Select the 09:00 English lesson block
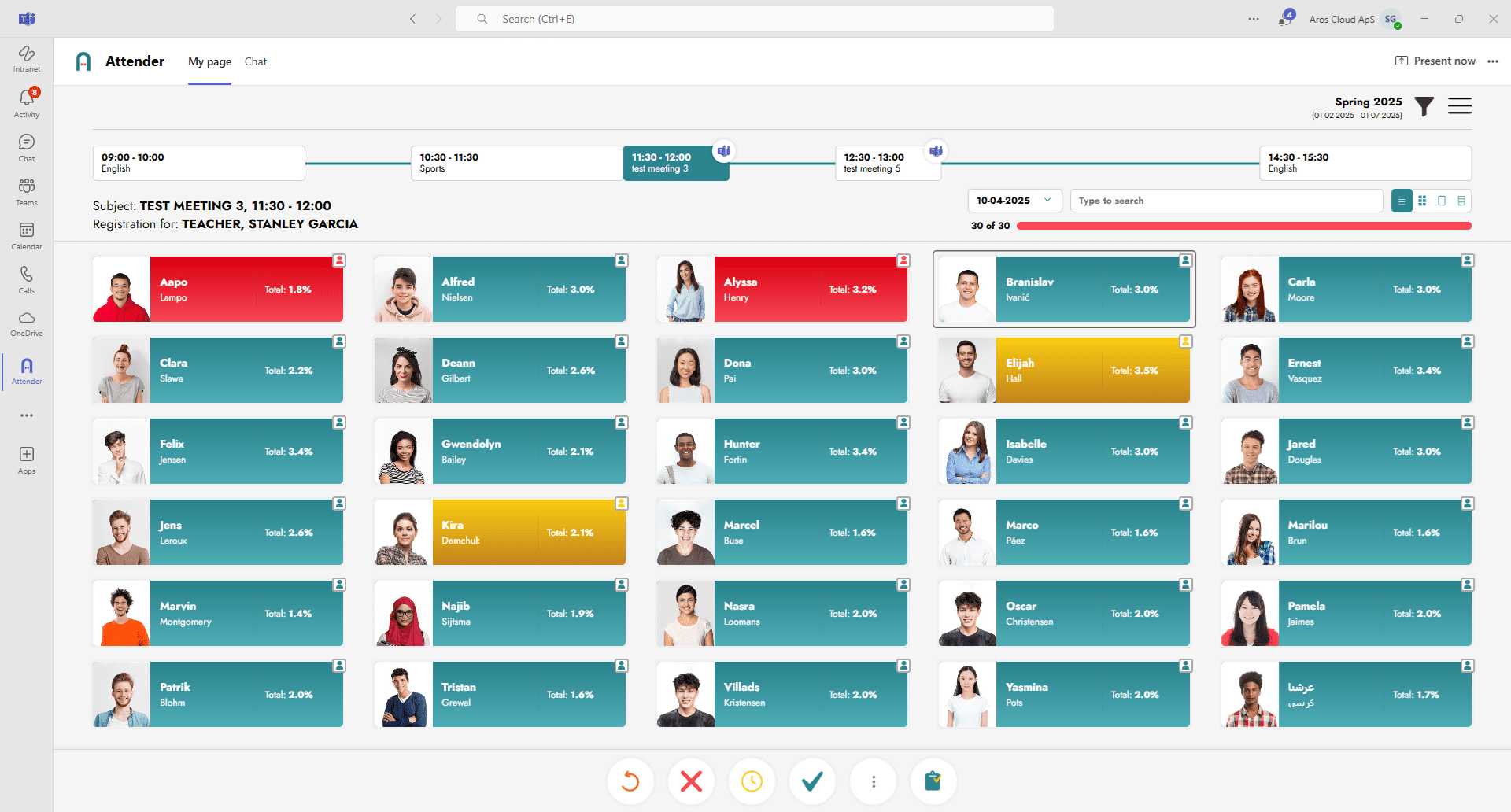The width and height of the screenshot is (1511, 812). 198,162
